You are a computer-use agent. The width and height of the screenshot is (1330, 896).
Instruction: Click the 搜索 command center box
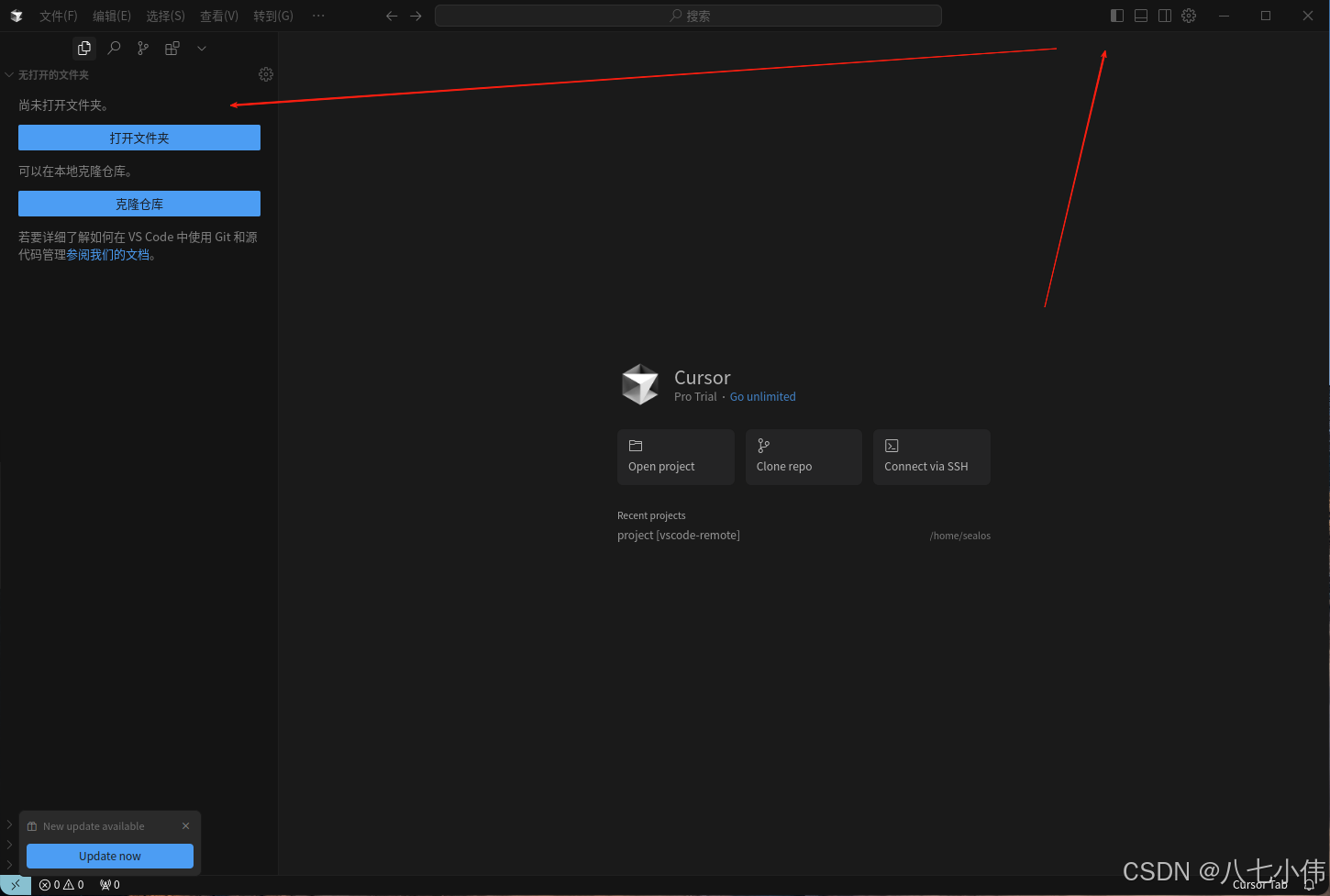tap(688, 16)
